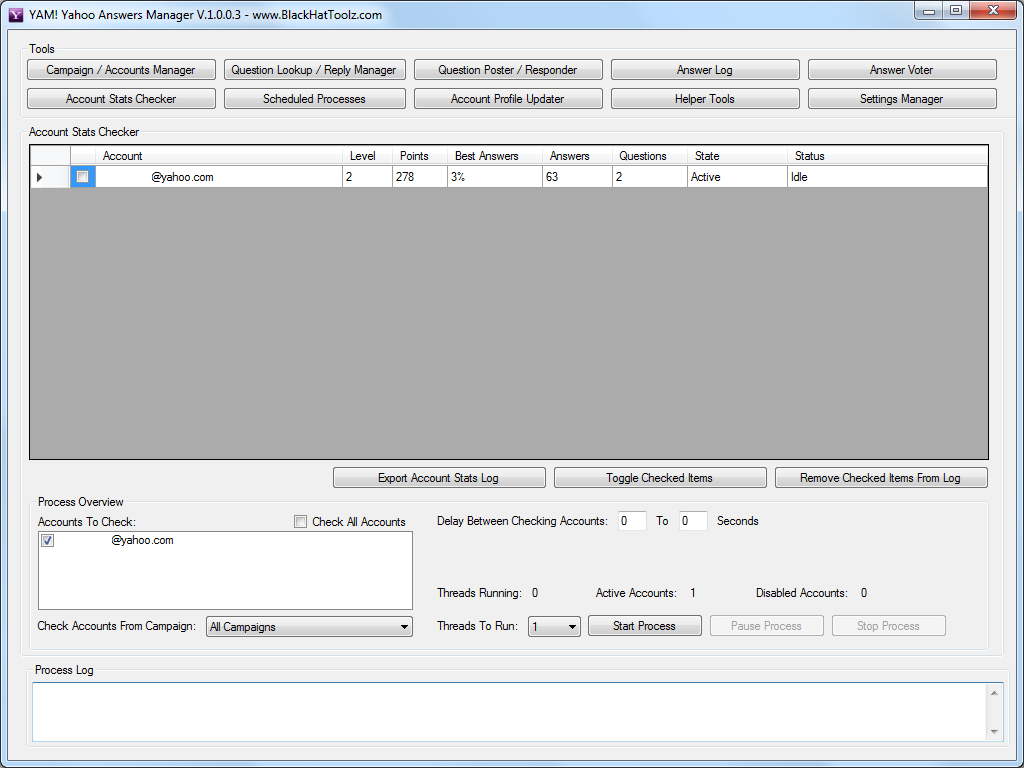Viewport: 1024px width, 768px height.
Task: Sort by the Best Answers column header
Action: pyautogui.click(x=494, y=155)
